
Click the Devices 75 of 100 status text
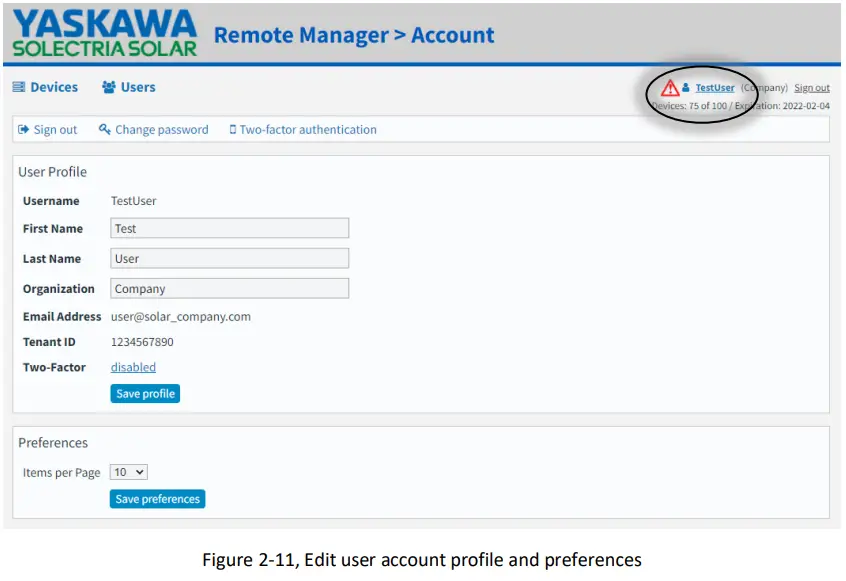pos(690,106)
